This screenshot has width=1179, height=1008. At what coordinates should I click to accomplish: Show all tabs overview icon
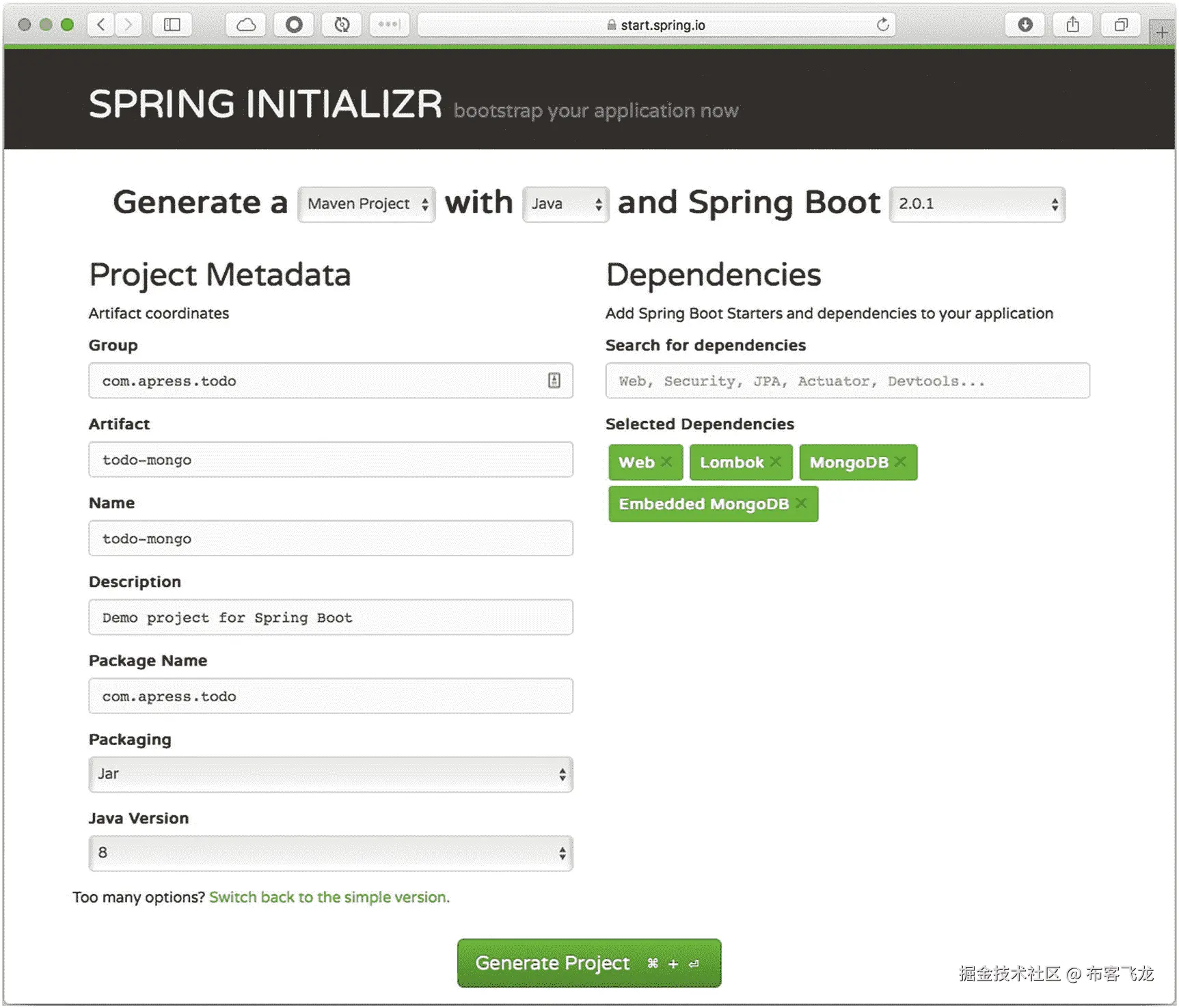point(1120,25)
